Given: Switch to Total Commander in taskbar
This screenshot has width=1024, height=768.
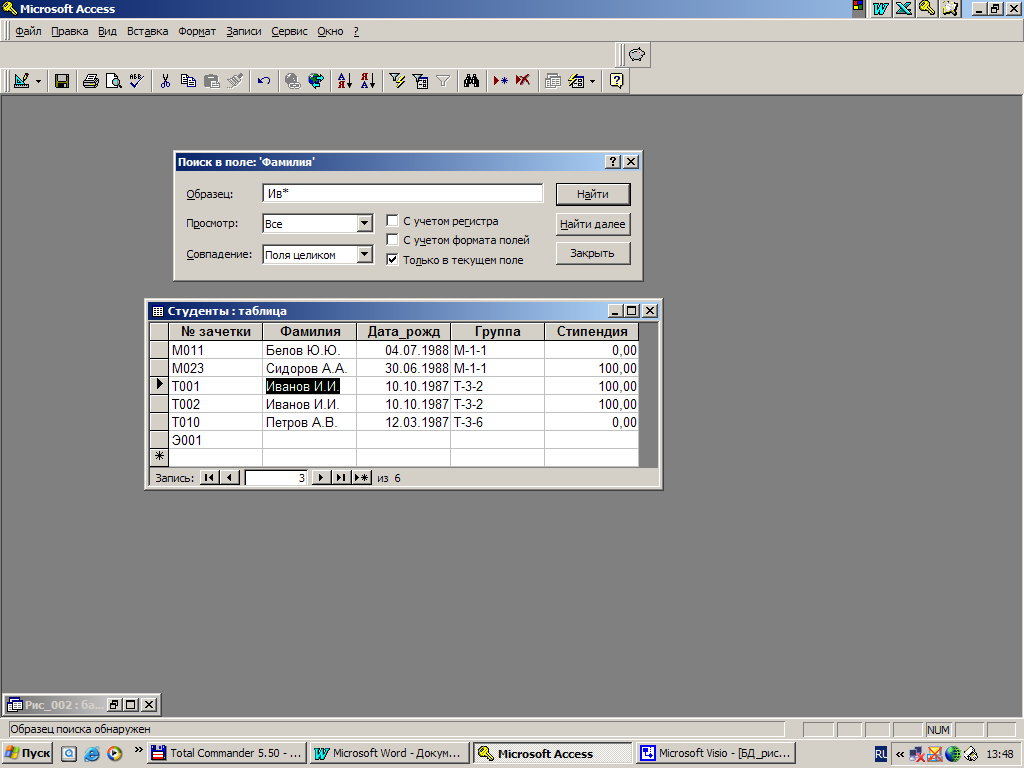Looking at the screenshot, I should (x=227, y=753).
